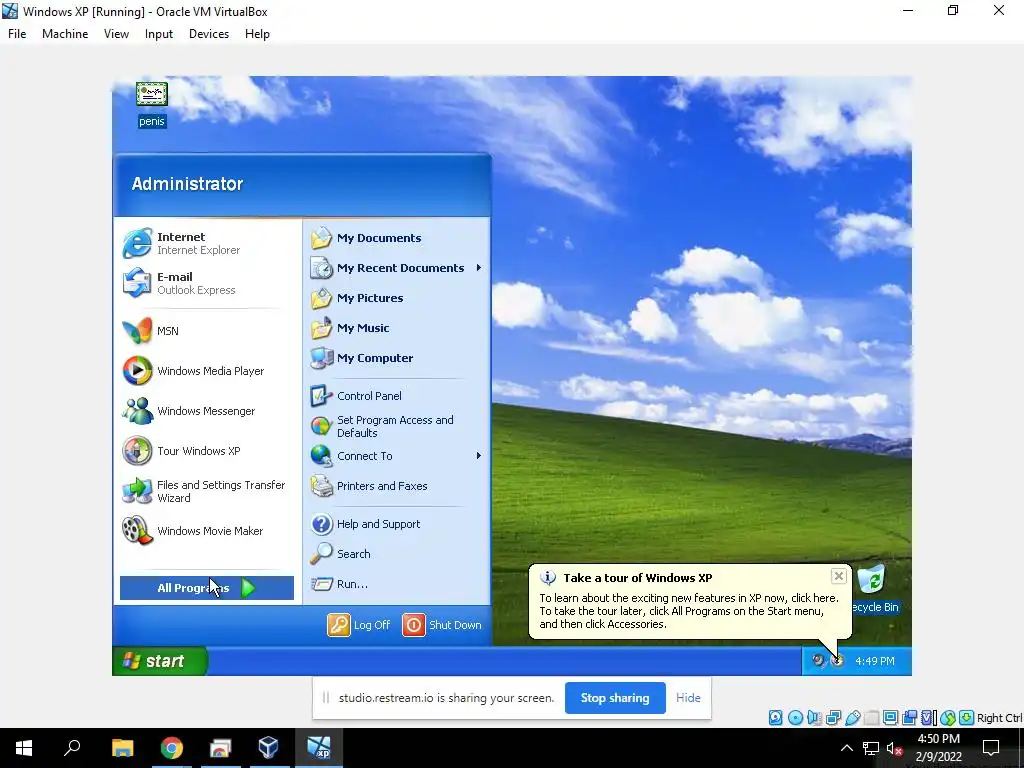1024x768 pixels.
Task: Click VirtualBox shared folders status icon
Action: coord(871,718)
